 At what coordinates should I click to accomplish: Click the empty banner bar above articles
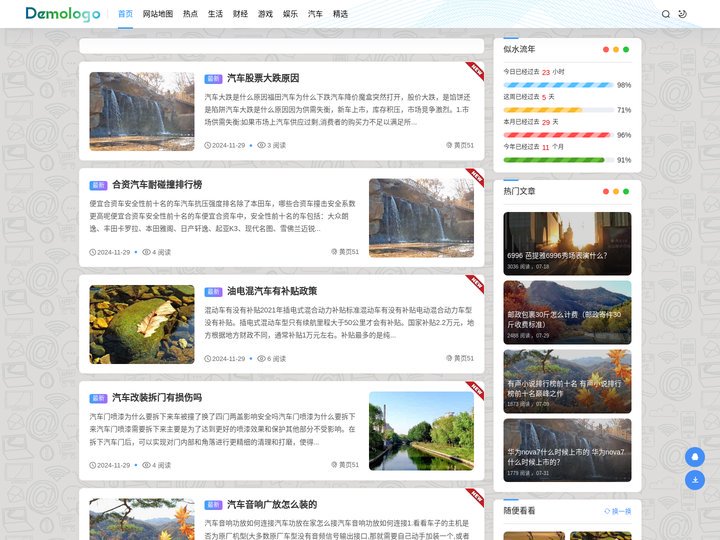click(x=281, y=46)
